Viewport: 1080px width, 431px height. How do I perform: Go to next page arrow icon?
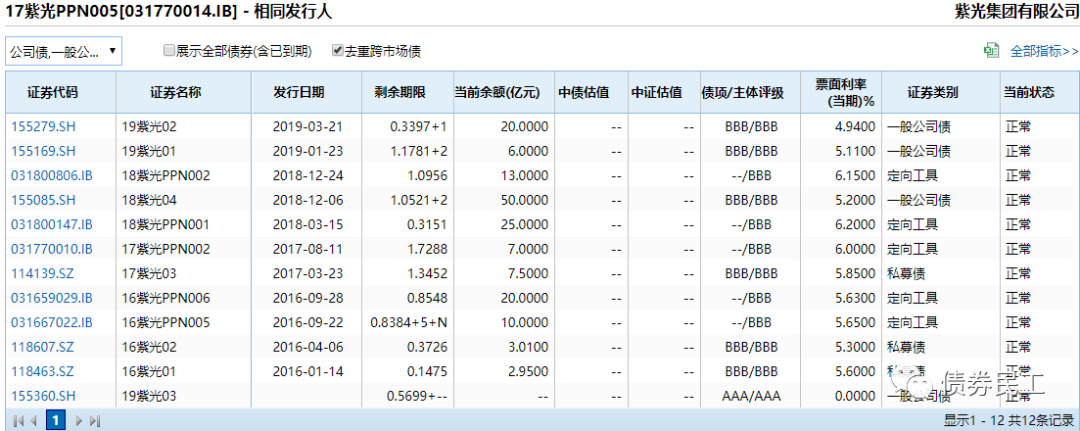tap(79, 419)
